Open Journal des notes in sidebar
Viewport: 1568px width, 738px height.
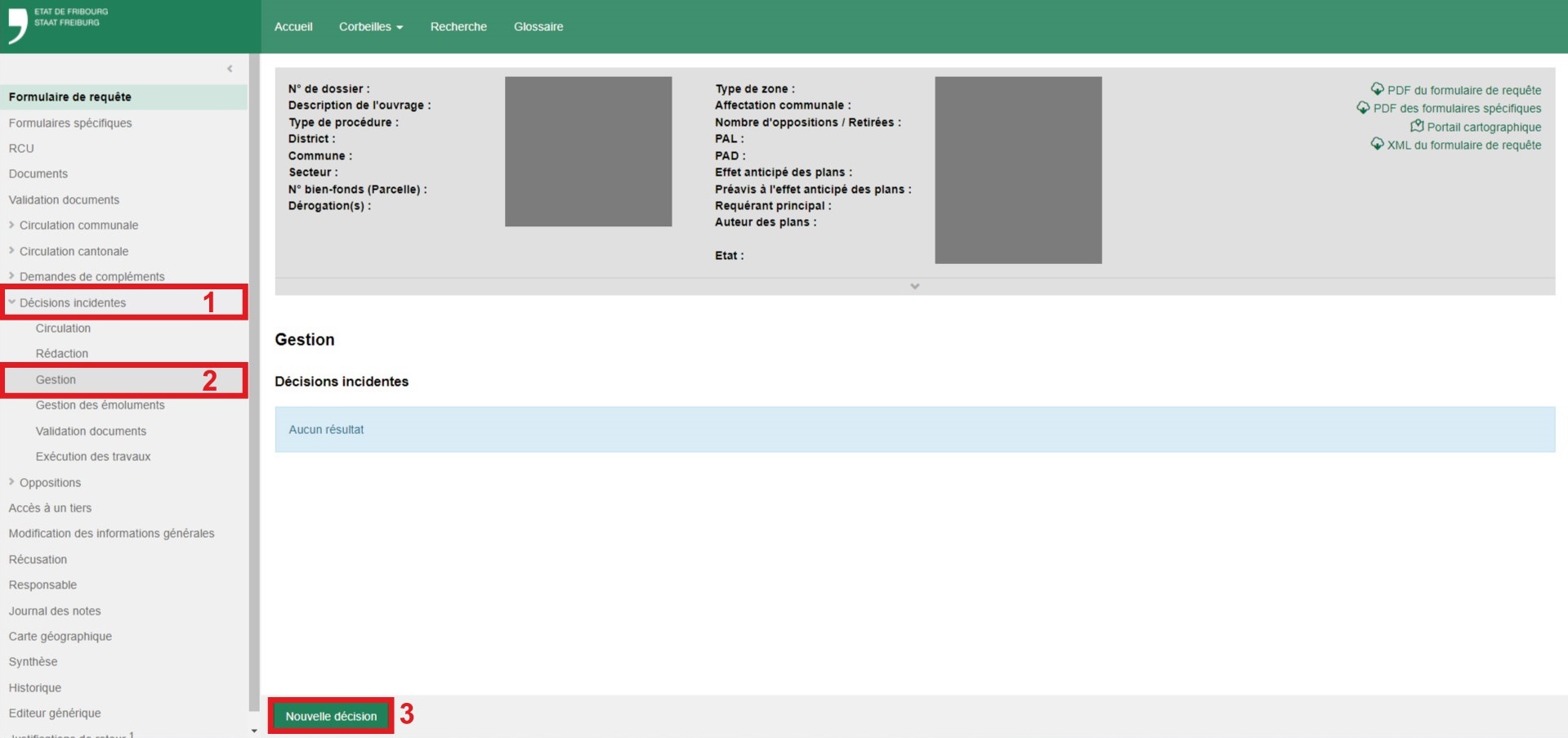pos(55,611)
